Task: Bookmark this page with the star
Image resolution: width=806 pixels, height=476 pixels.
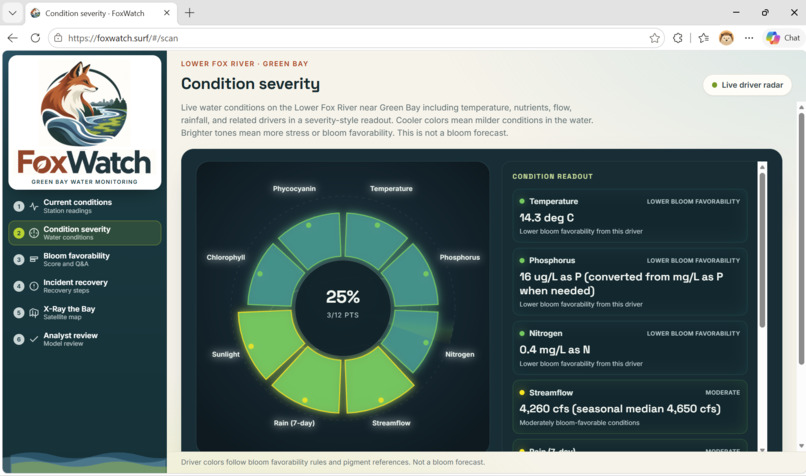Action: pos(654,38)
